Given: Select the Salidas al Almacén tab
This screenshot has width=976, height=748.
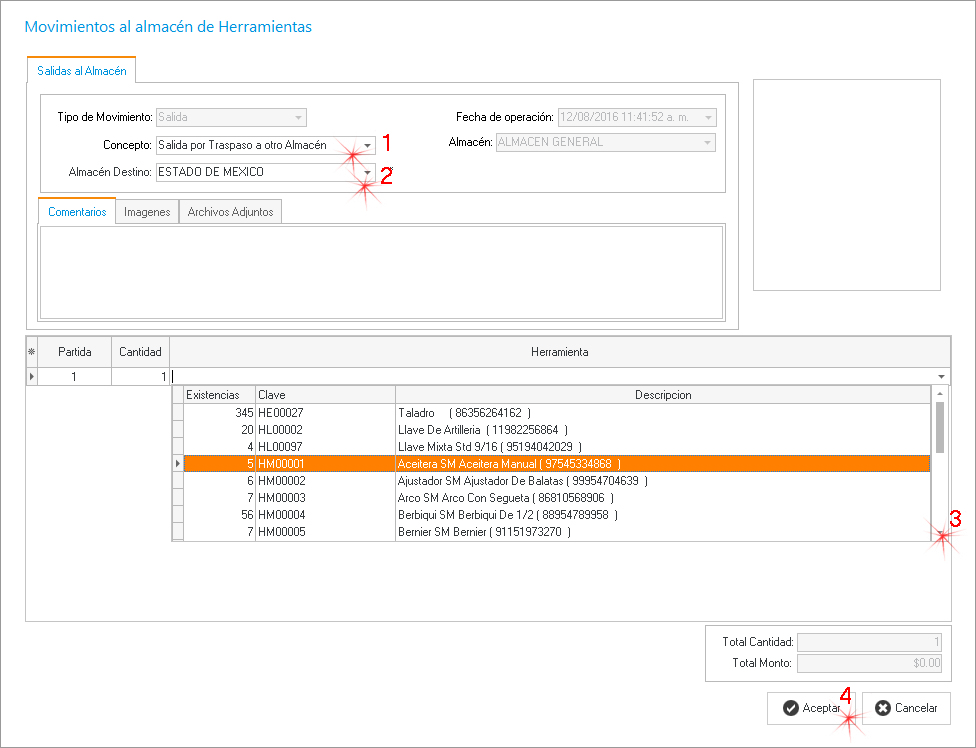Looking at the screenshot, I should (x=81, y=71).
